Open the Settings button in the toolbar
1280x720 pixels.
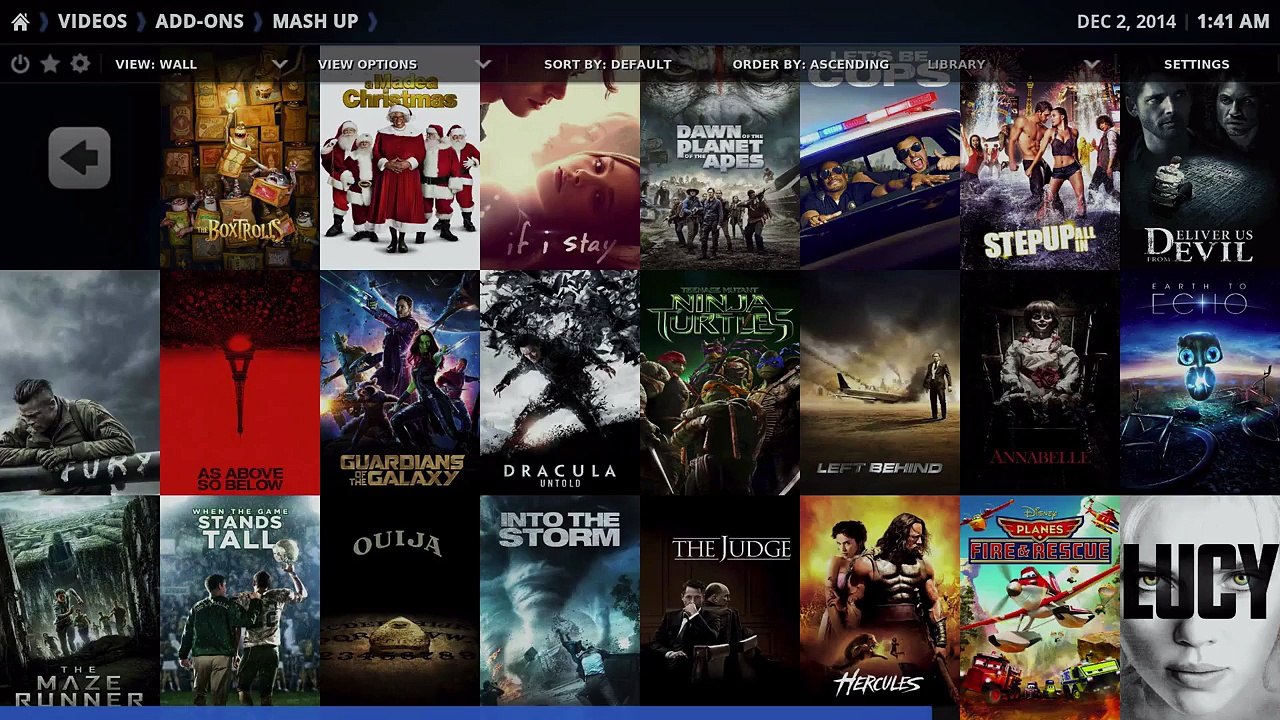point(1196,64)
